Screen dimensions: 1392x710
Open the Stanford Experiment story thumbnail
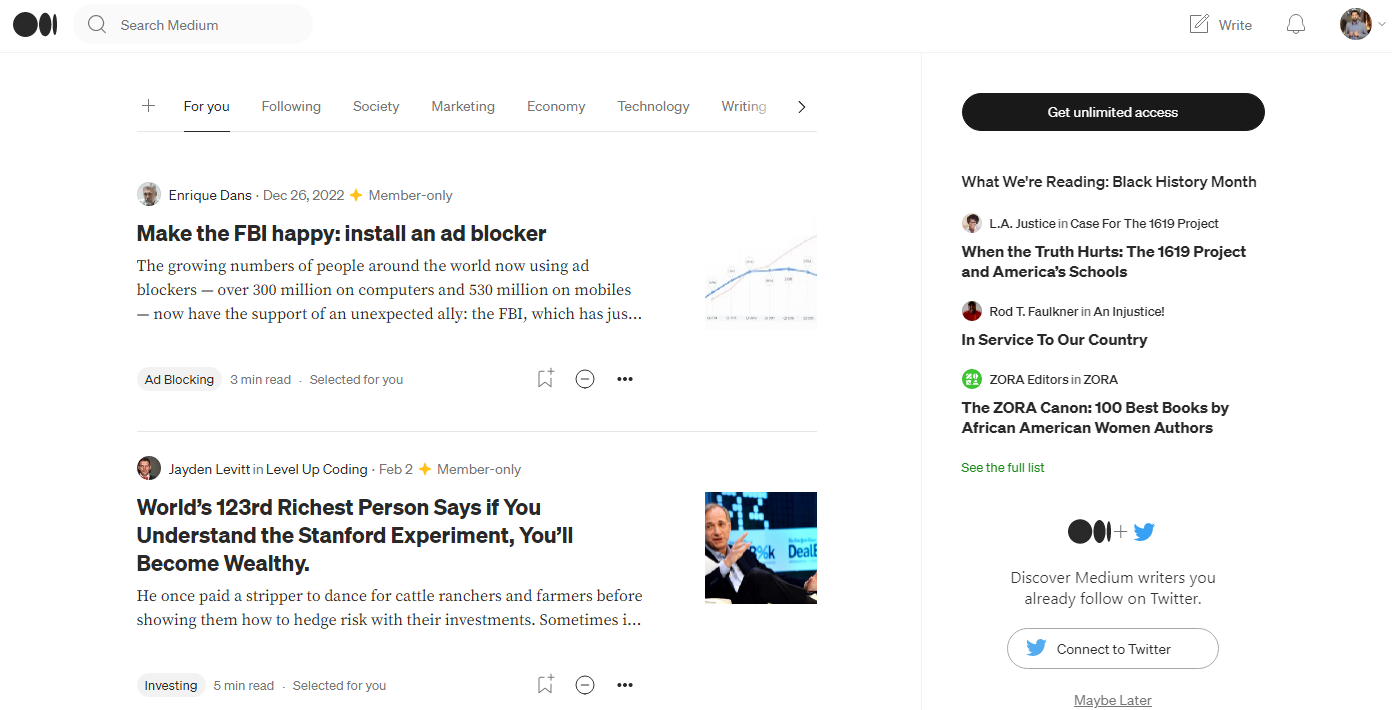click(x=761, y=548)
